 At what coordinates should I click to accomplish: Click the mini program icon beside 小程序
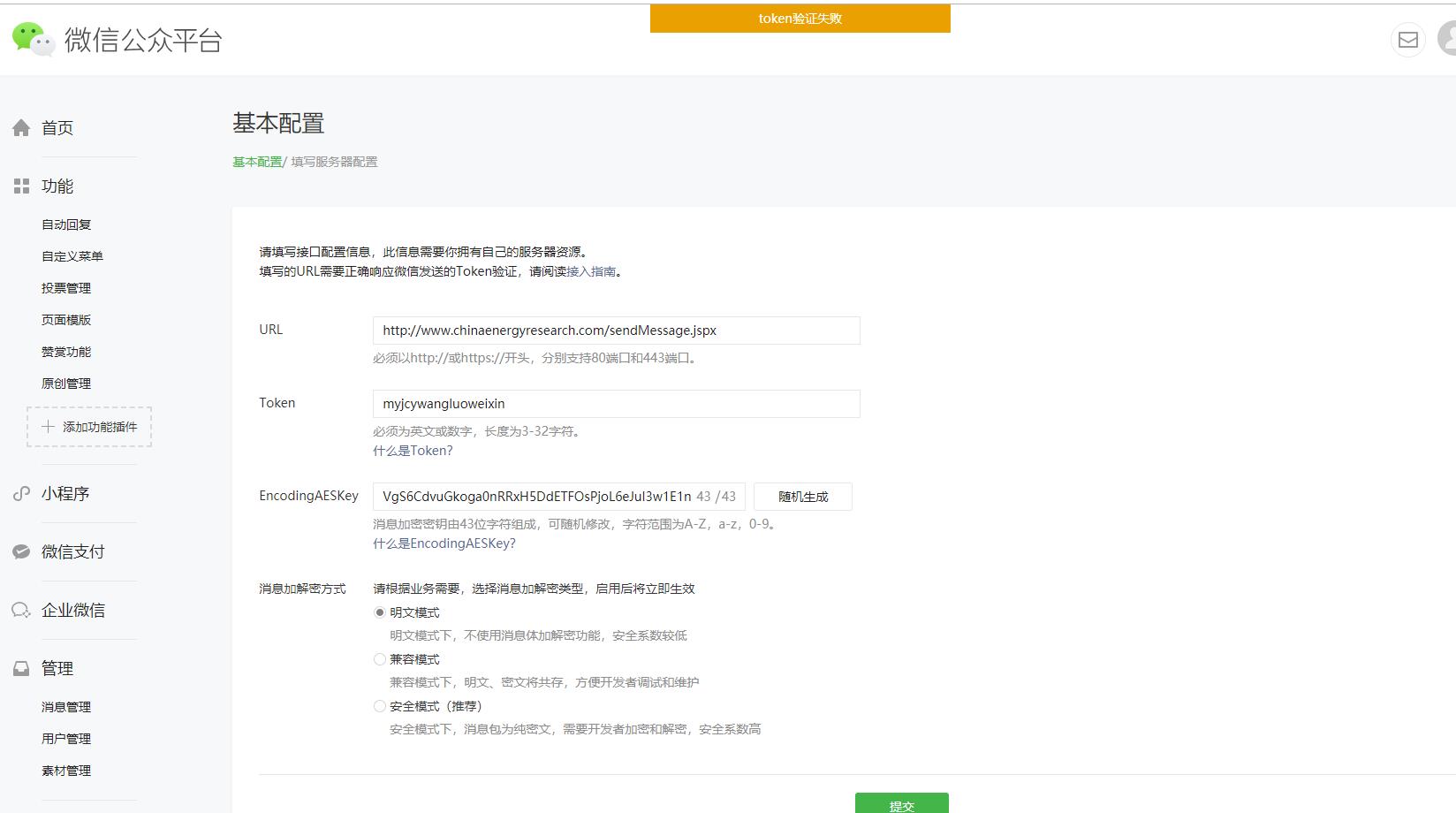pos(21,494)
